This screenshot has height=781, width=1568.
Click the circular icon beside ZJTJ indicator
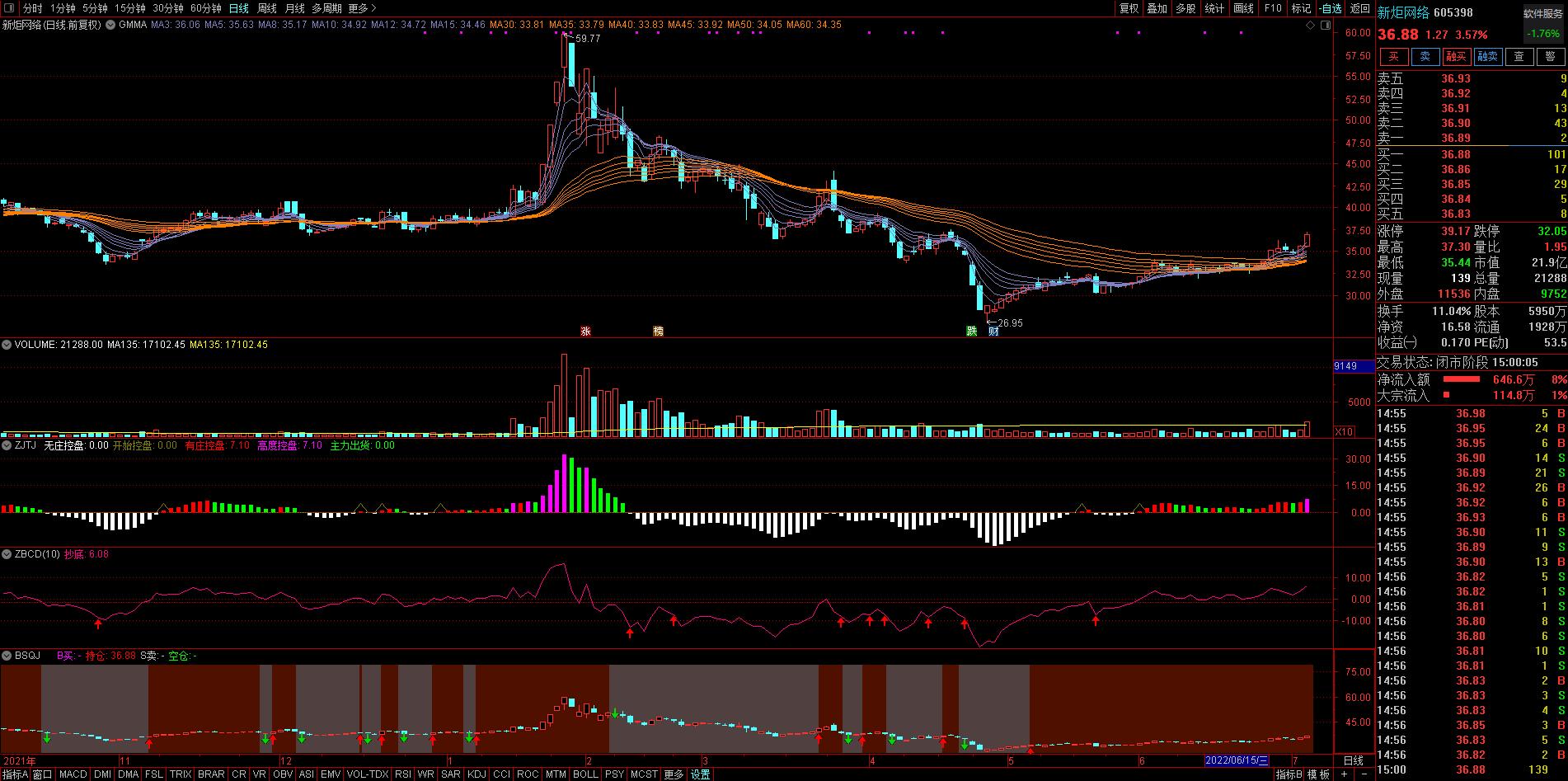pos(7,445)
